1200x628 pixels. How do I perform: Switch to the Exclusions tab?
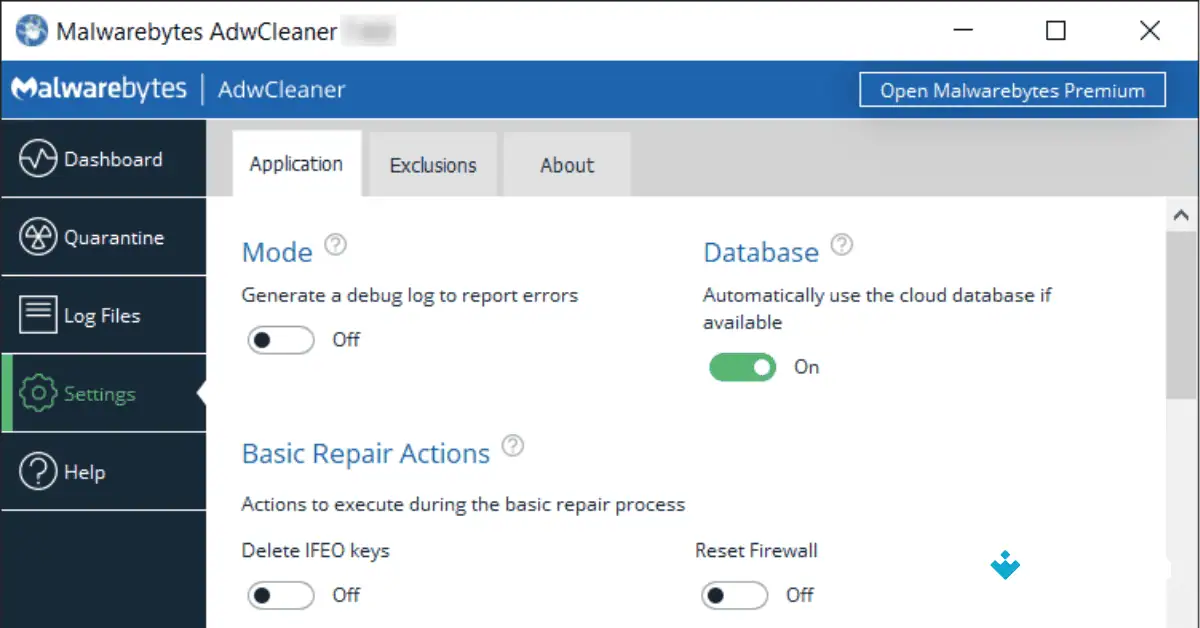[433, 164]
